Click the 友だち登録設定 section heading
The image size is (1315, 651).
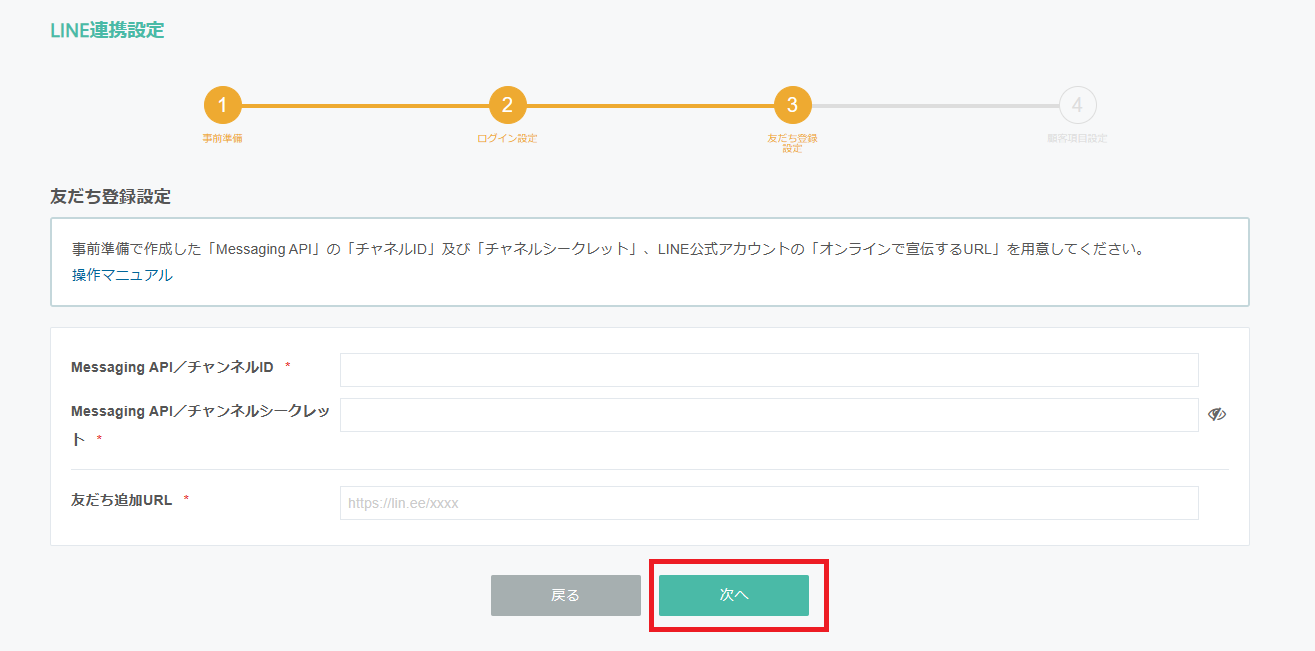pos(110,197)
